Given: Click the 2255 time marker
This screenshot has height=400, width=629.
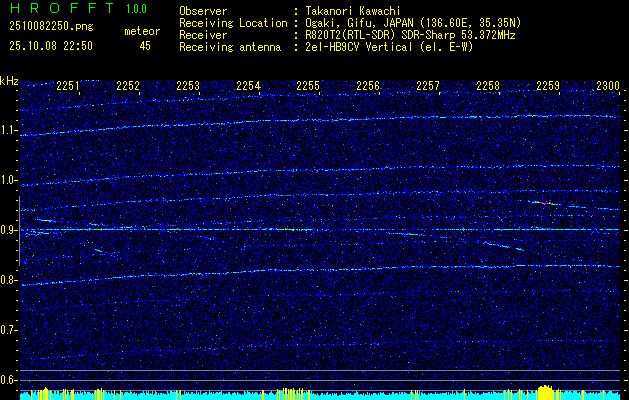Looking at the screenshot, I should [308, 86].
